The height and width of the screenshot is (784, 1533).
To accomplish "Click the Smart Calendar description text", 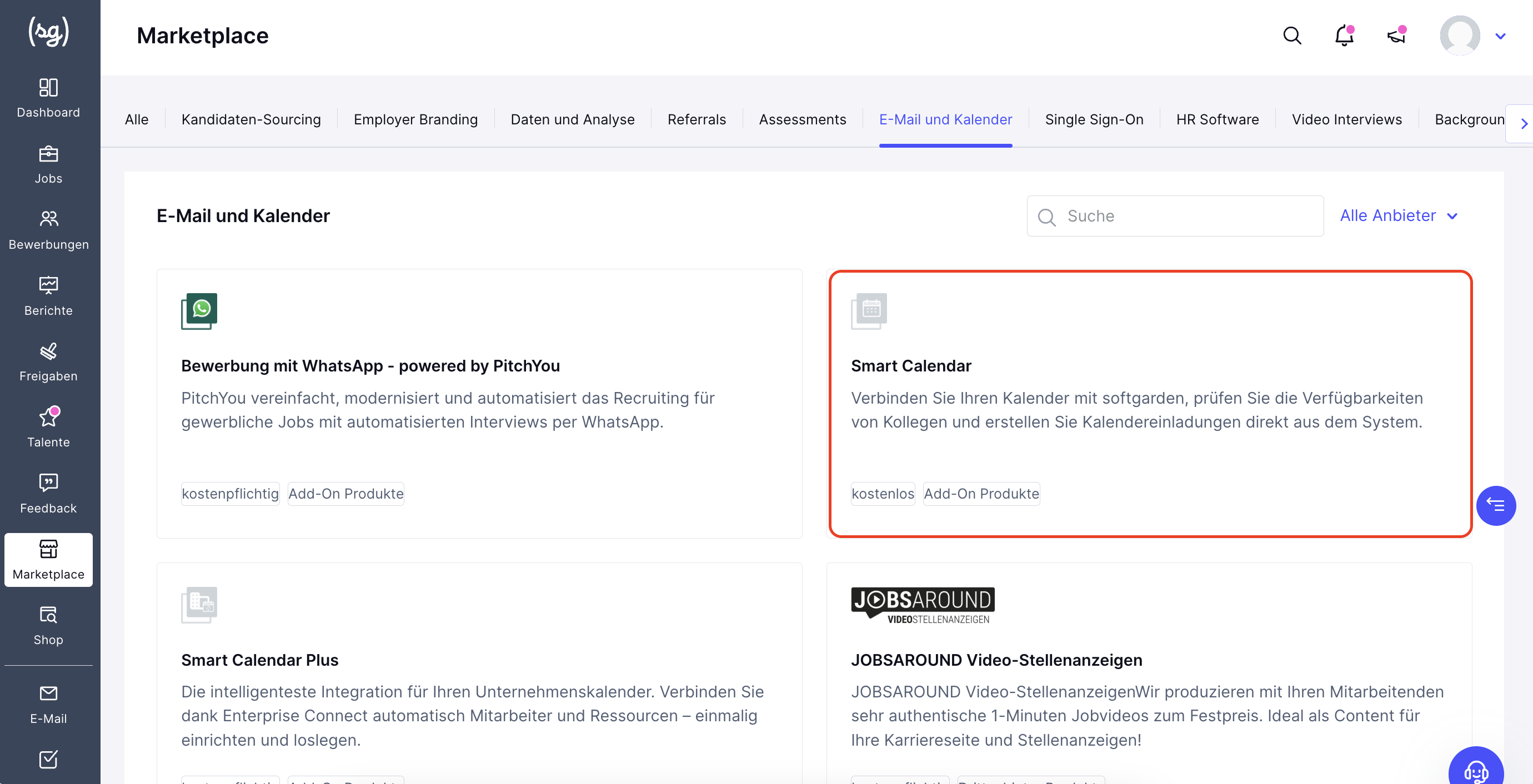I will 1136,410.
